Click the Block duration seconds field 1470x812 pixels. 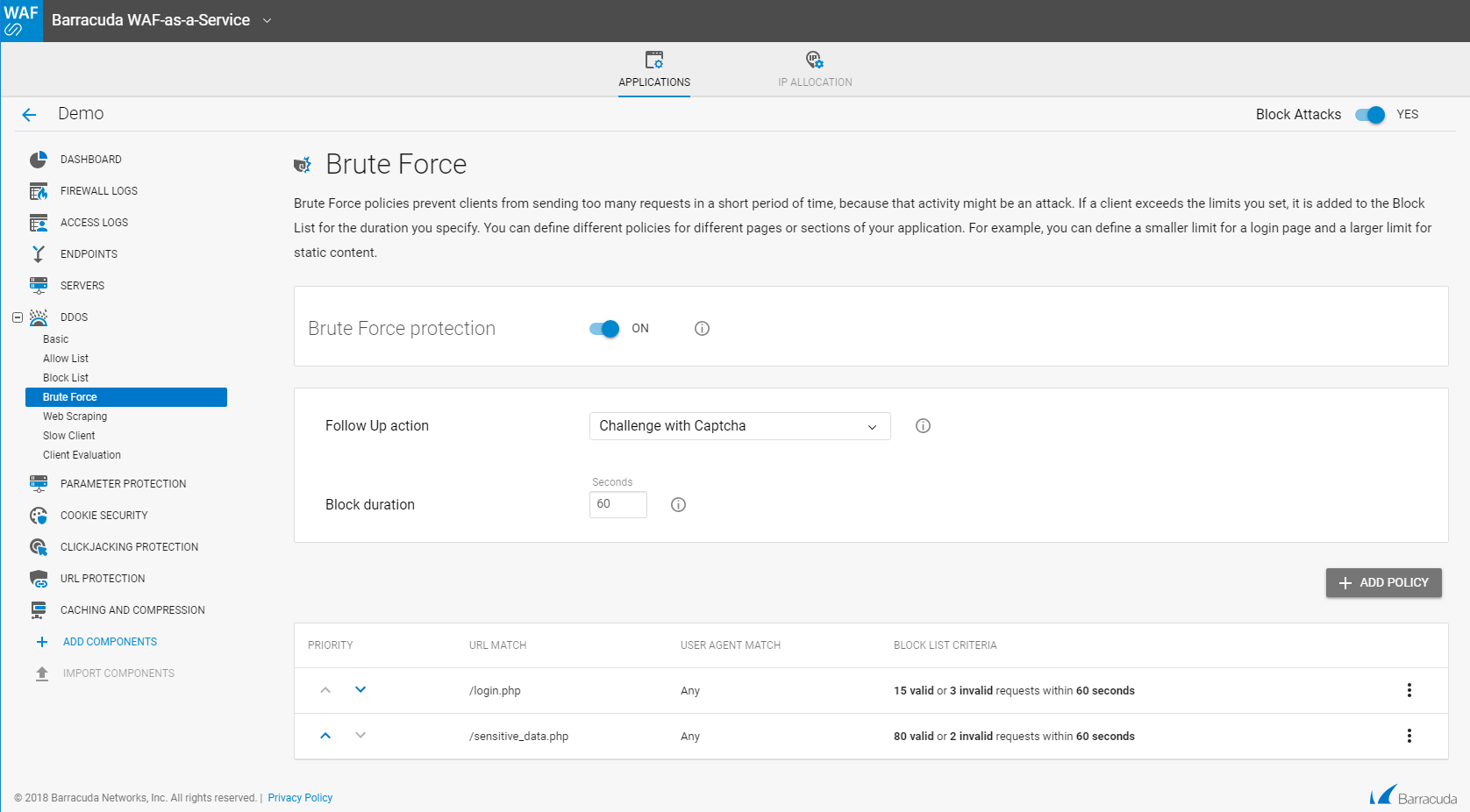(617, 504)
